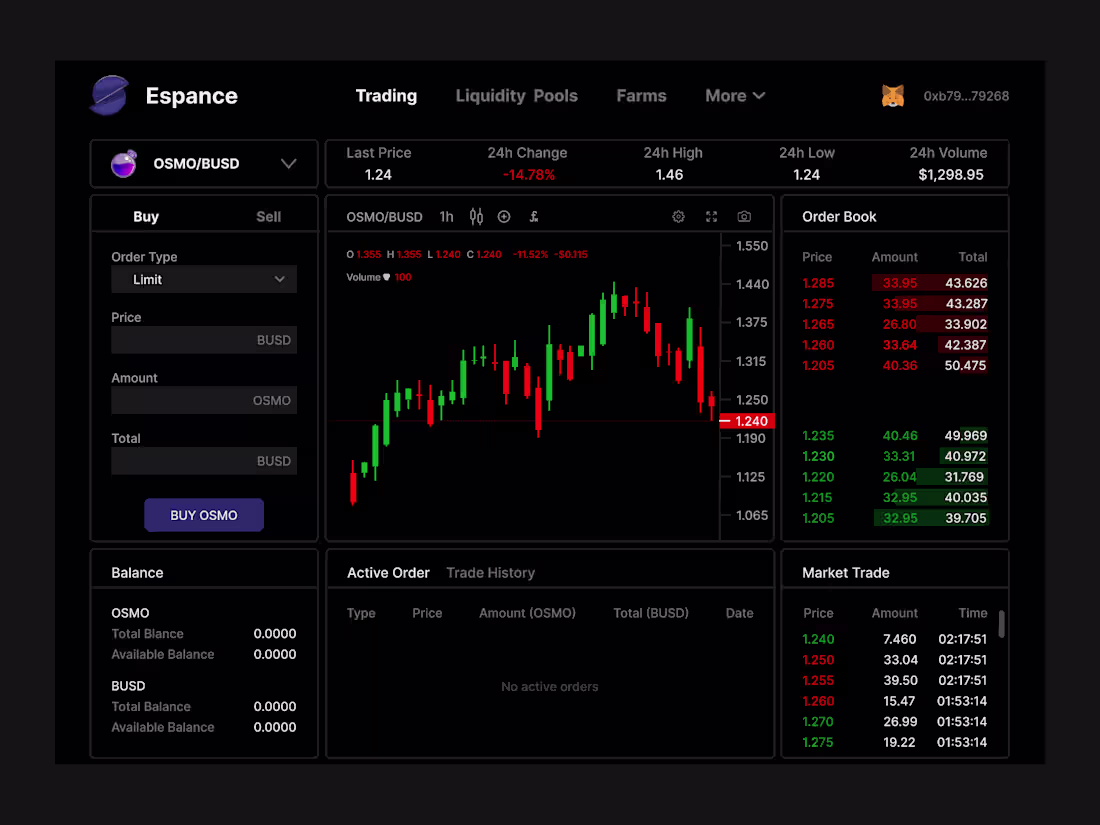The height and width of the screenshot is (825, 1100).
Task: Click market trade amount 7.460
Action: click(899, 639)
